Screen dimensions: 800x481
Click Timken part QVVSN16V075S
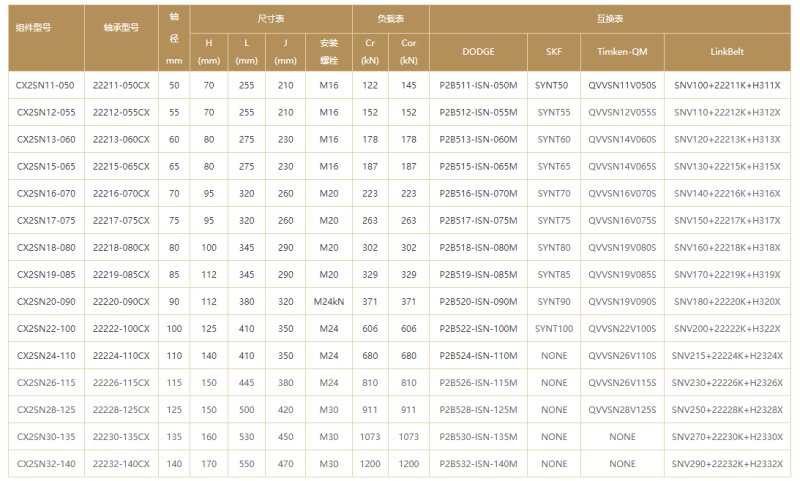(622, 220)
